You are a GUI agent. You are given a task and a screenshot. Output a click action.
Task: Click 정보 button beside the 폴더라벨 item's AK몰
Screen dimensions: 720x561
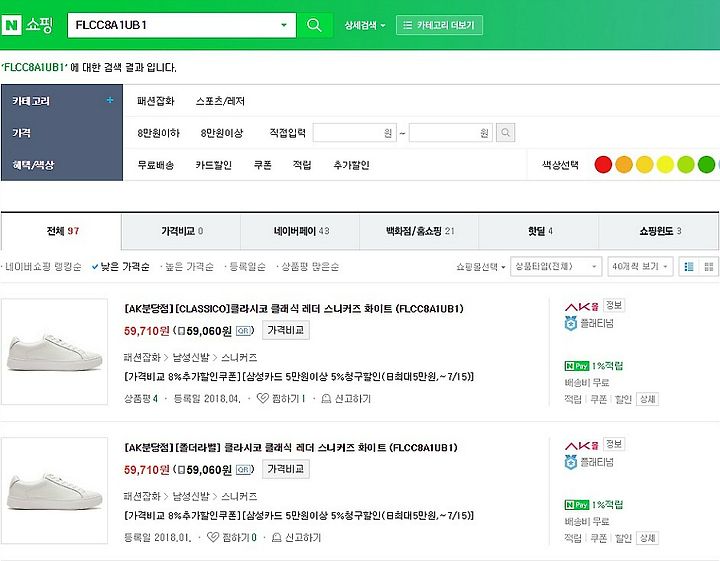pos(613,444)
